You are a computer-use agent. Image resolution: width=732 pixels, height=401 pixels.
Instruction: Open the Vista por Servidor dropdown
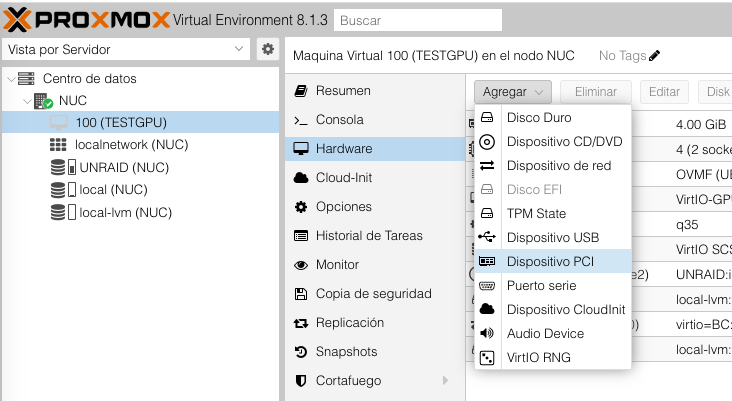coord(126,49)
